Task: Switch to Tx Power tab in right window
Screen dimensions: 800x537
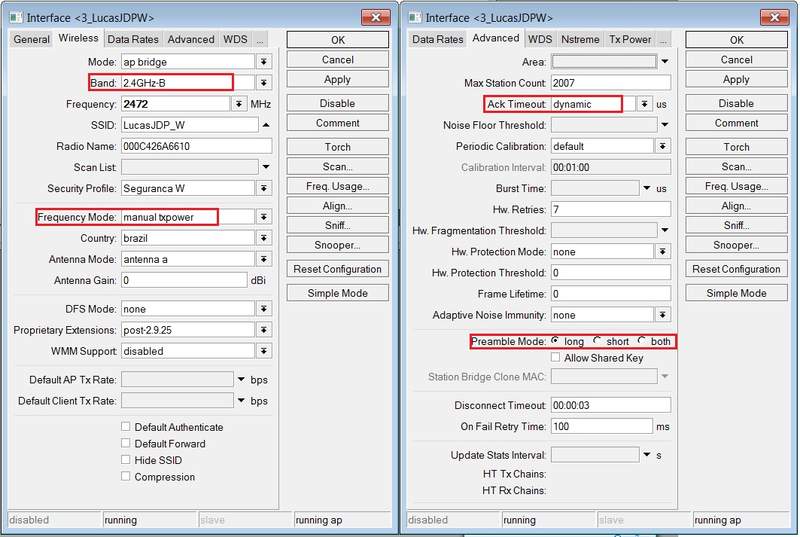Action: (x=630, y=39)
